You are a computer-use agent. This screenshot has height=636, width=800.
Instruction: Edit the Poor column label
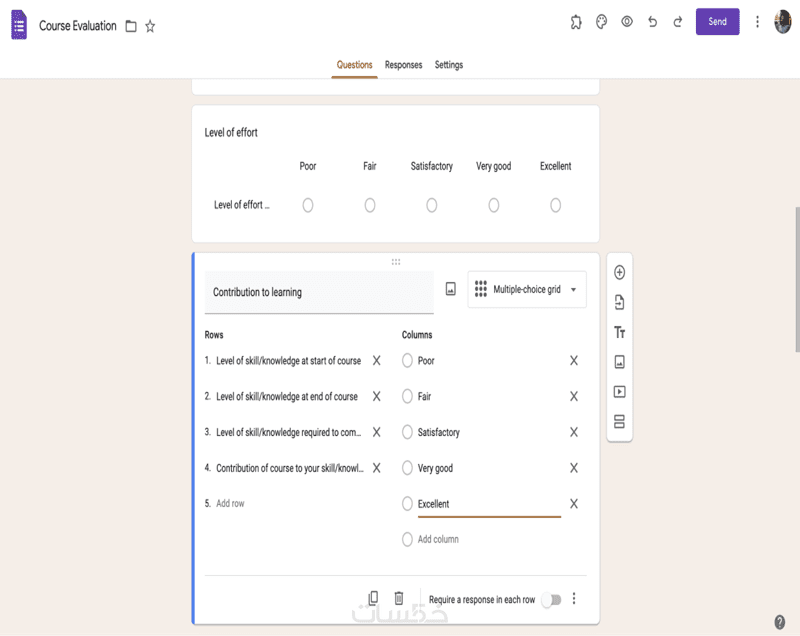point(426,361)
